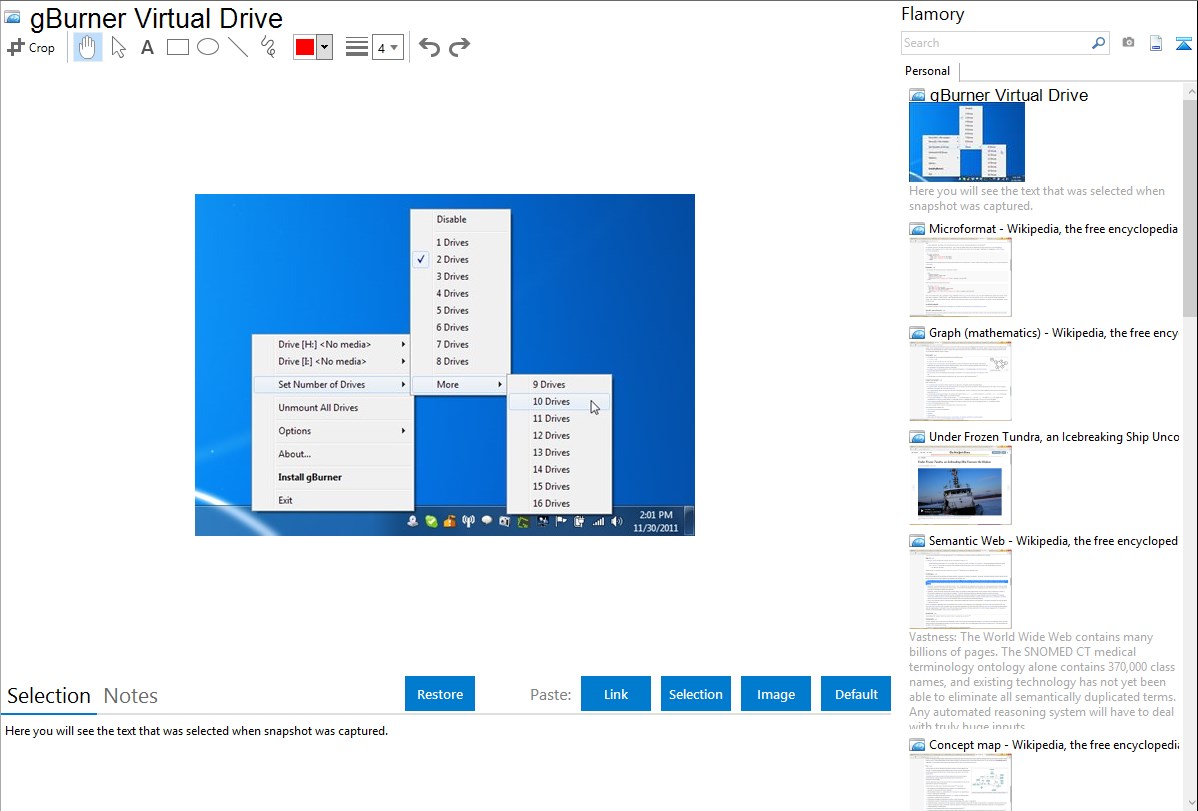This screenshot has width=1198, height=811.
Task: Click the 'Microformat - Wikipedia' title
Action: coord(1053,229)
